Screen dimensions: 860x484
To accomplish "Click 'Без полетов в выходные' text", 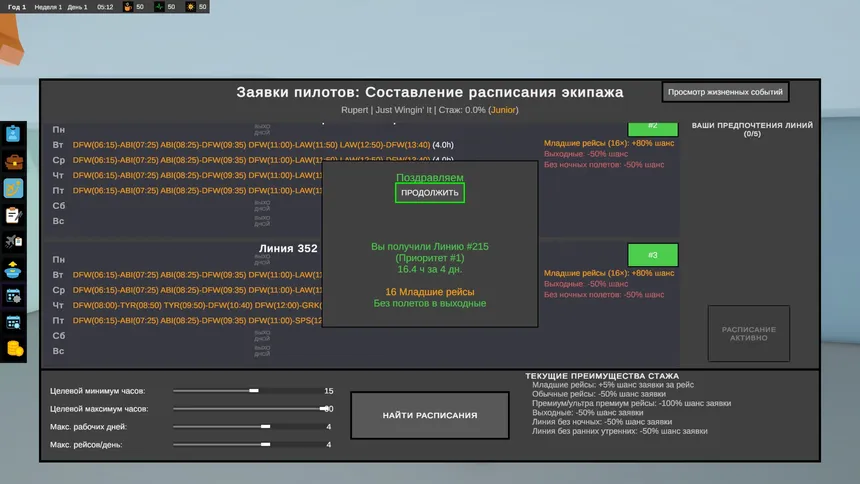I will point(429,303).
